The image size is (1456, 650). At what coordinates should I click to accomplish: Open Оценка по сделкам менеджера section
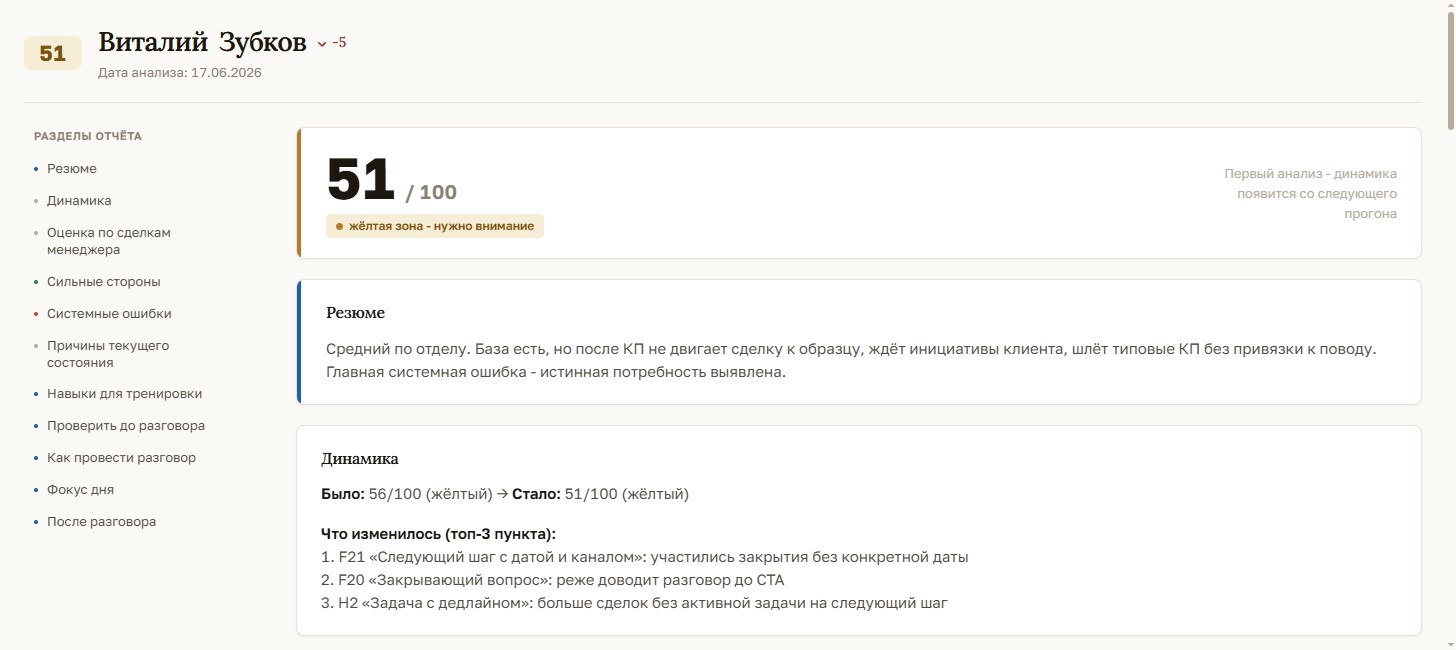[109, 241]
